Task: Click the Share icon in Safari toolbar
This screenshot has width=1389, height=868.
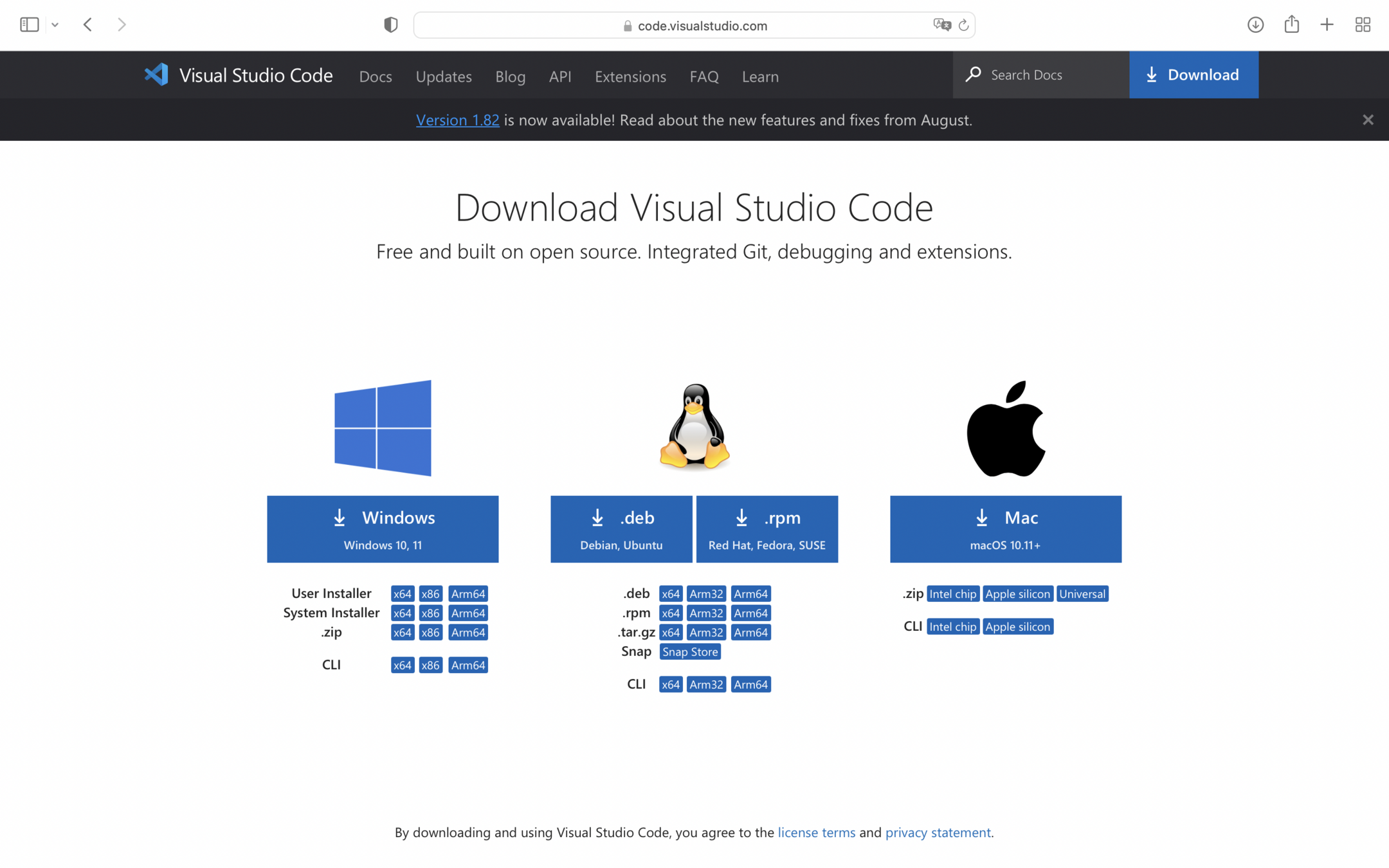Action: pyautogui.click(x=1291, y=24)
